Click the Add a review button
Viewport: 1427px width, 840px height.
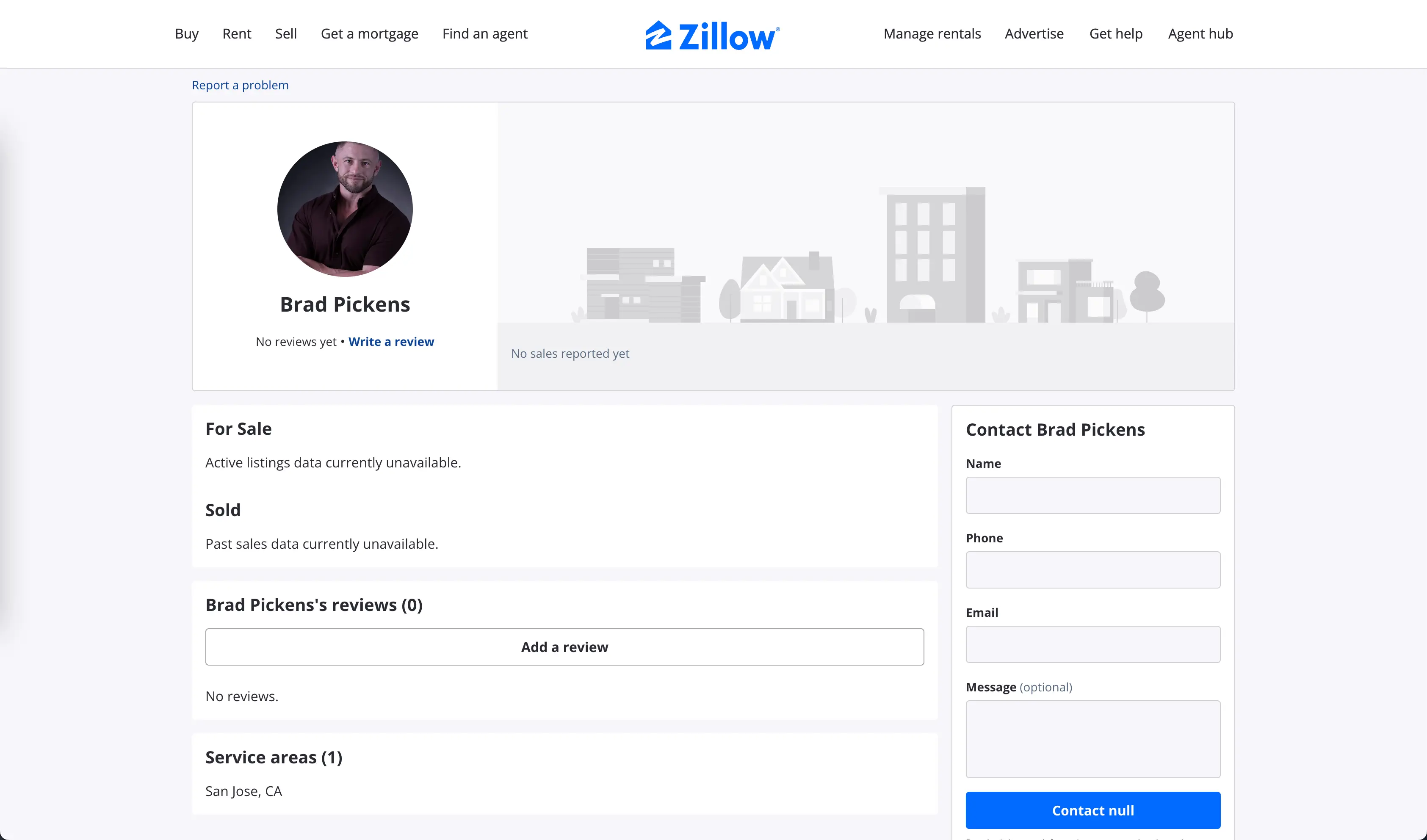click(x=564, y=647)
